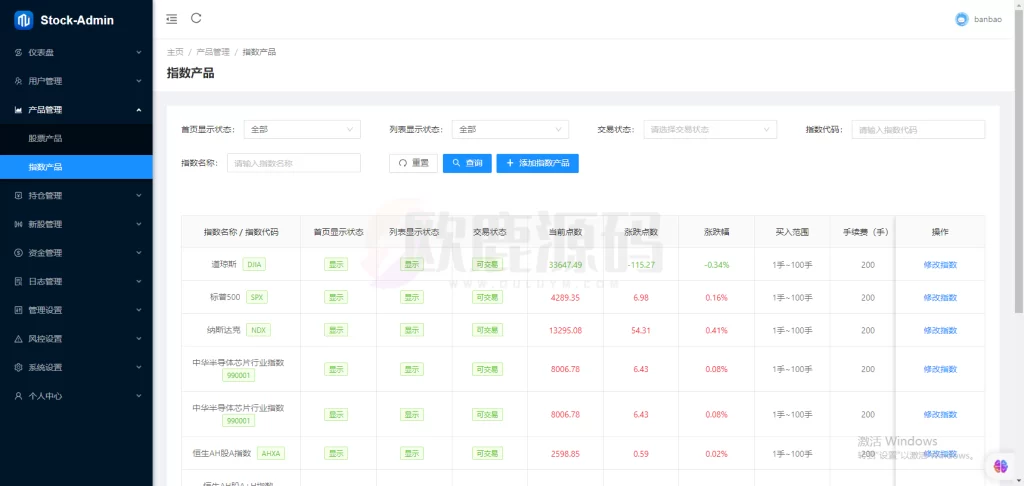Image resolution: width=1024 pixels, height=486 pixels.
Task: Click the 个人中心 person icon
Action: tap(18, 396)
